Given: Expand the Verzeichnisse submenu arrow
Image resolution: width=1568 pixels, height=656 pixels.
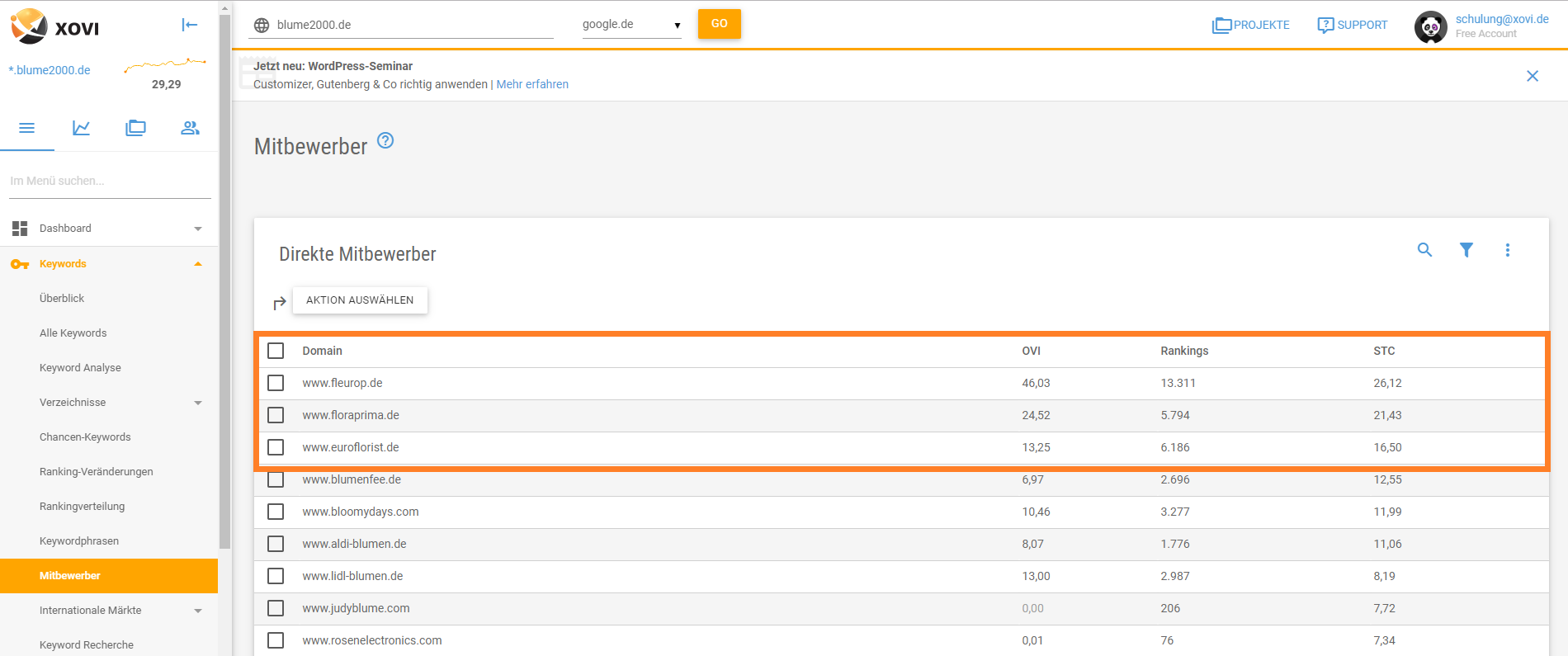Looking at the screenshot, I should click(x=198, y=403).
